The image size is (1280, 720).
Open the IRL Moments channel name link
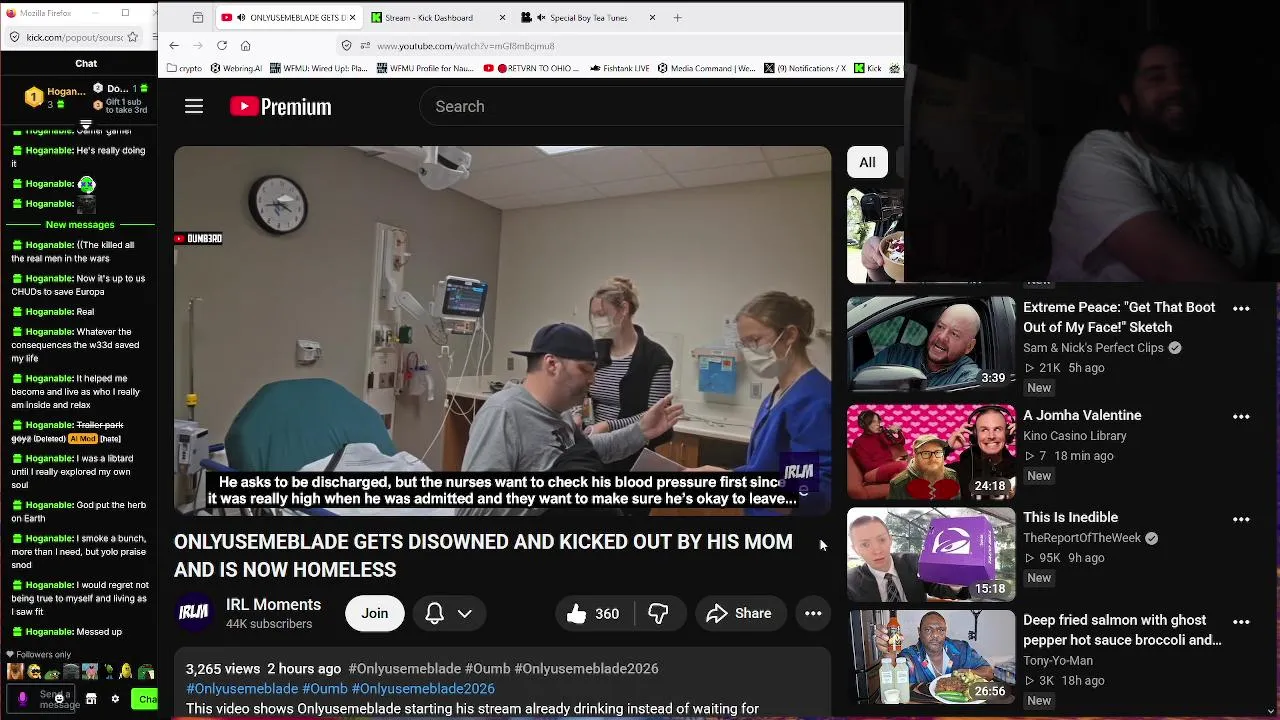click(x=273, y=604)
